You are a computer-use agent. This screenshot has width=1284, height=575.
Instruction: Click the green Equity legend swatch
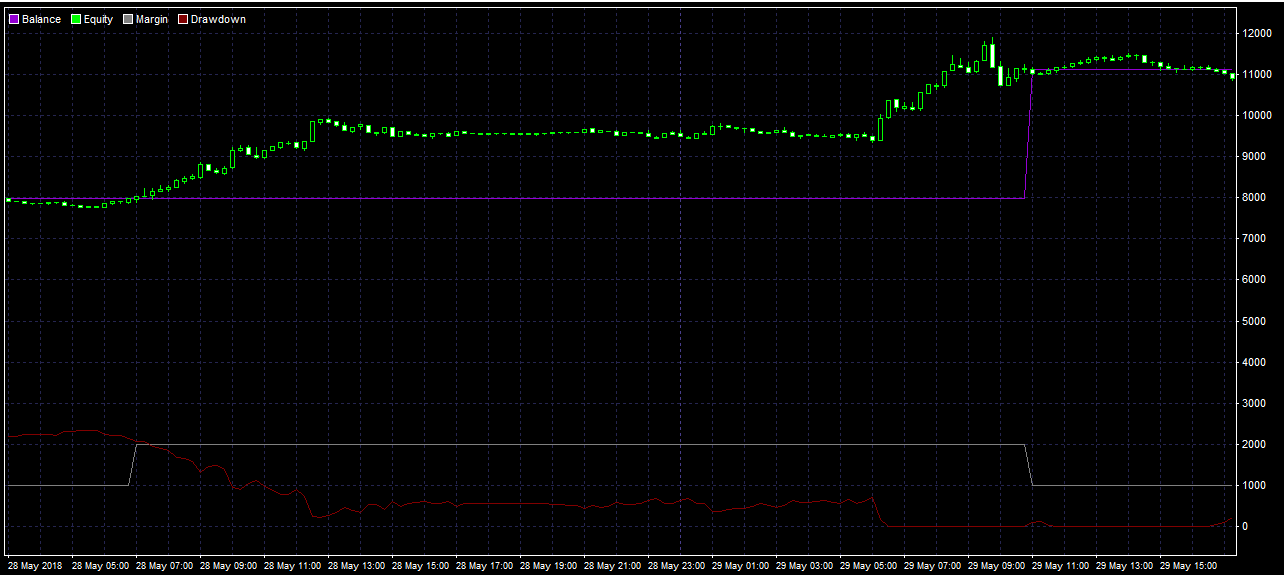pos(74,19)
